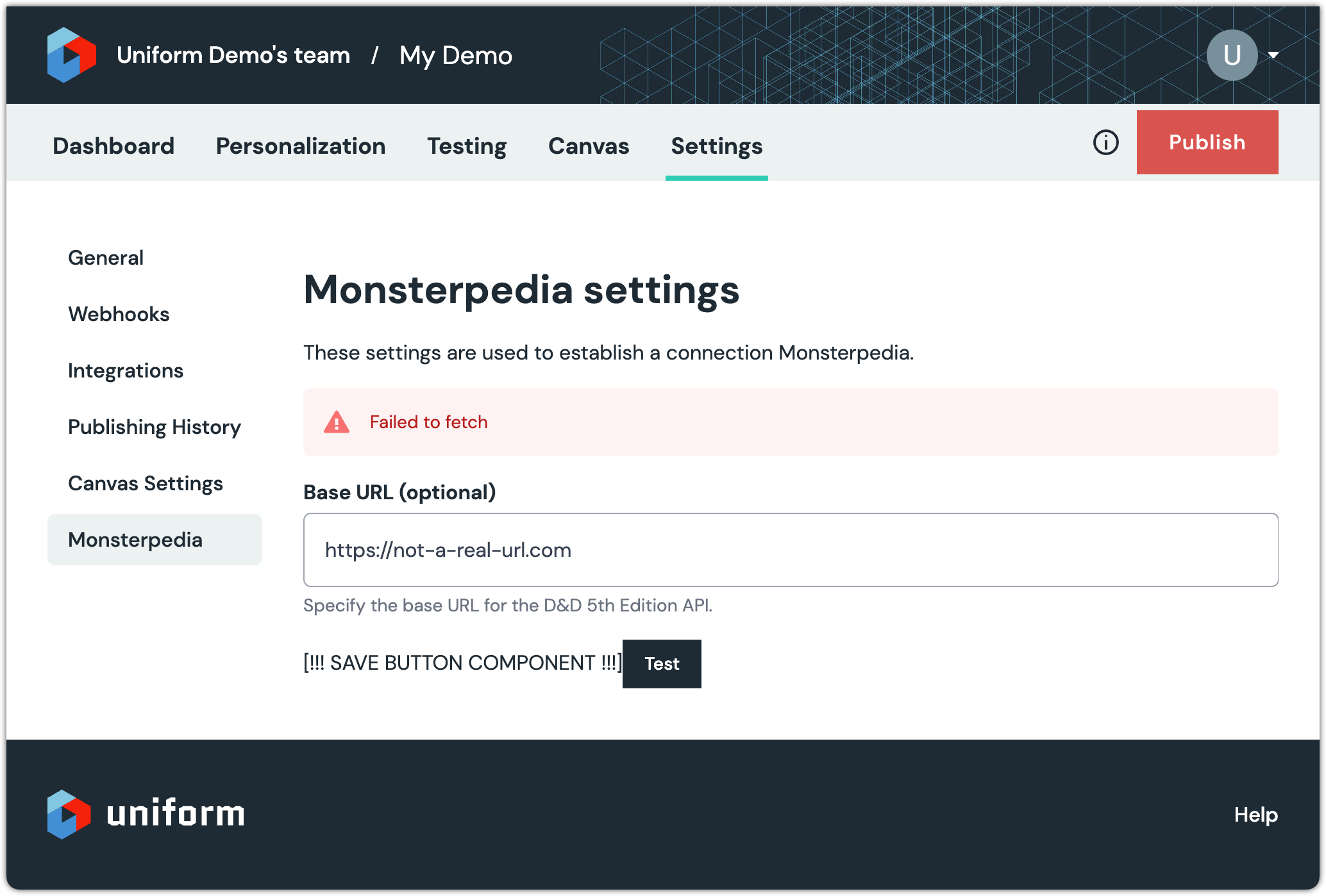1326x896 pixels.
Task: Click the red warning triangle icon
Action: point(337,422)
